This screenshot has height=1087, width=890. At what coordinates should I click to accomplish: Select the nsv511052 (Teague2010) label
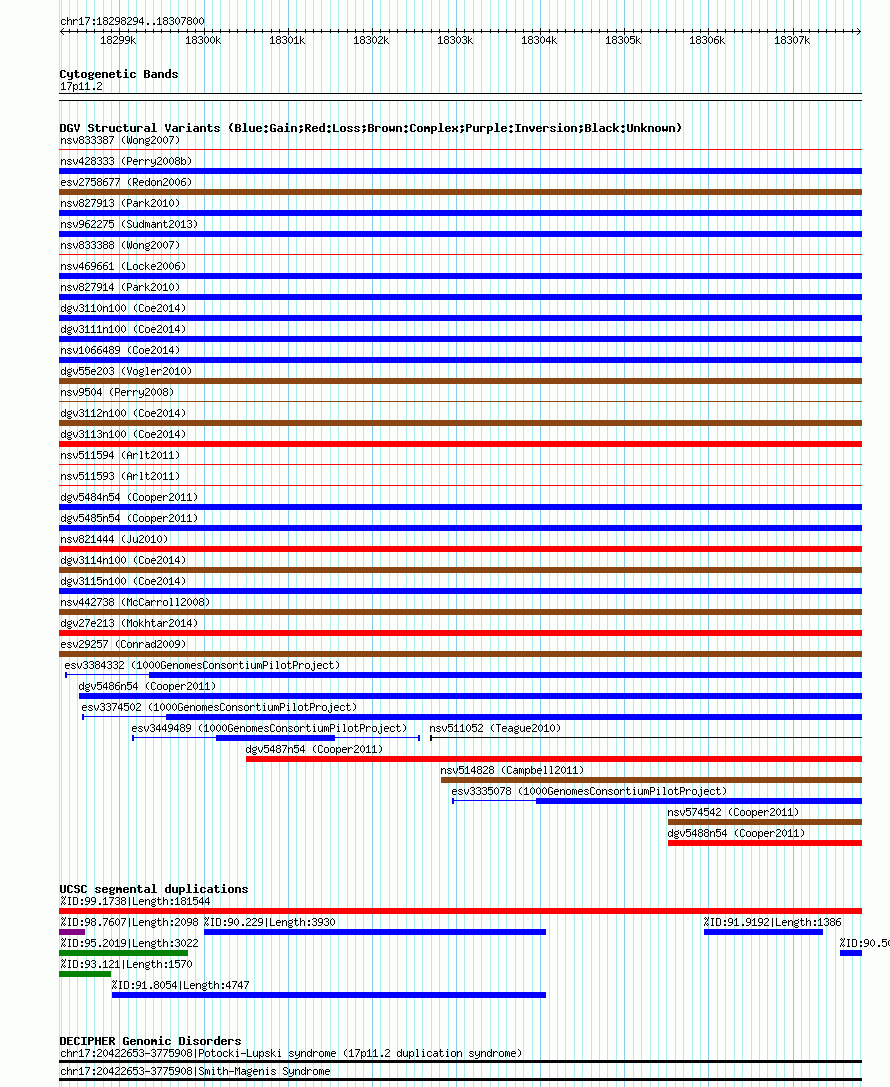(495, 729)
